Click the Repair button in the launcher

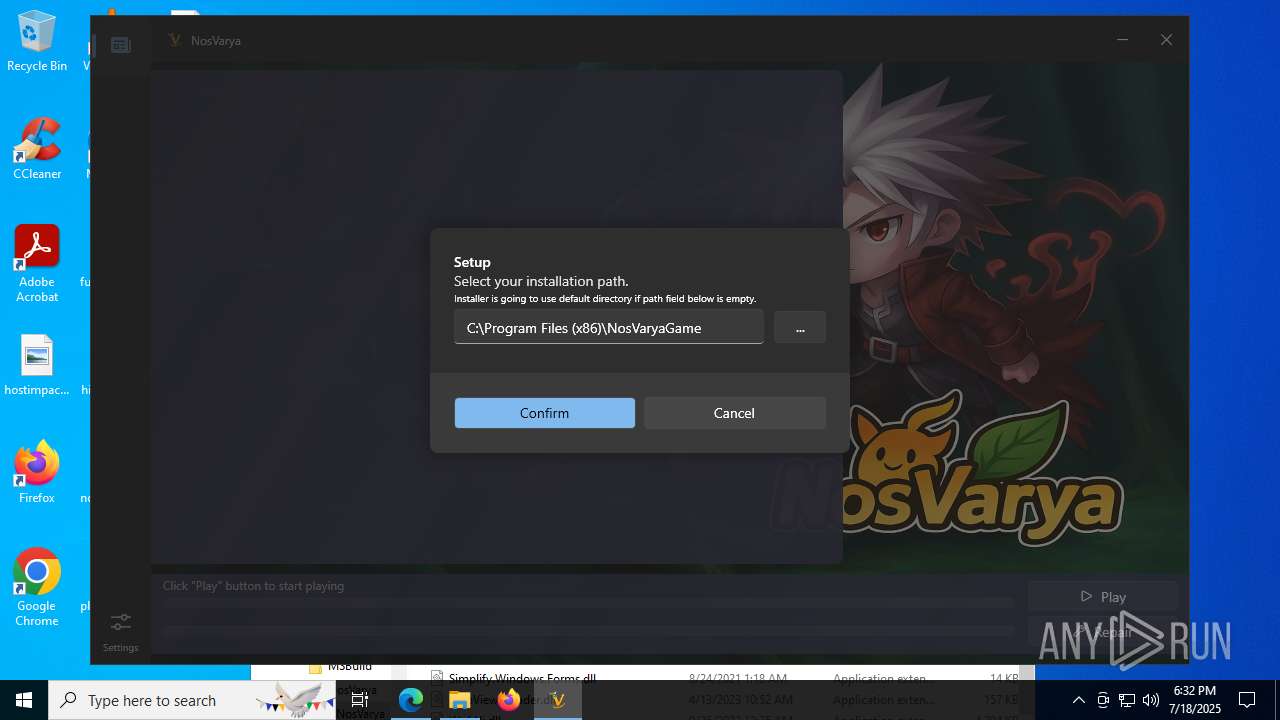point(1103,631)
